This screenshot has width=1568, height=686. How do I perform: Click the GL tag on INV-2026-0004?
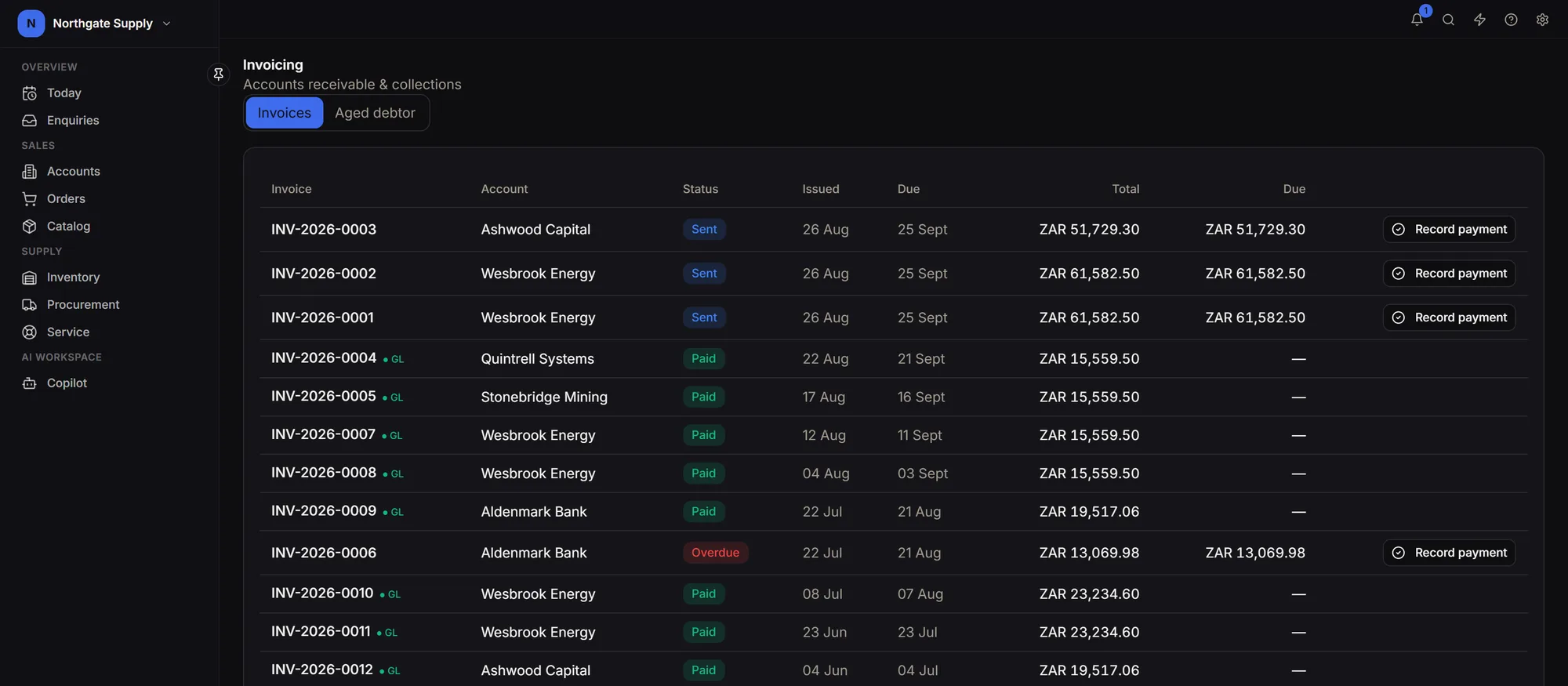pos(394,359)
